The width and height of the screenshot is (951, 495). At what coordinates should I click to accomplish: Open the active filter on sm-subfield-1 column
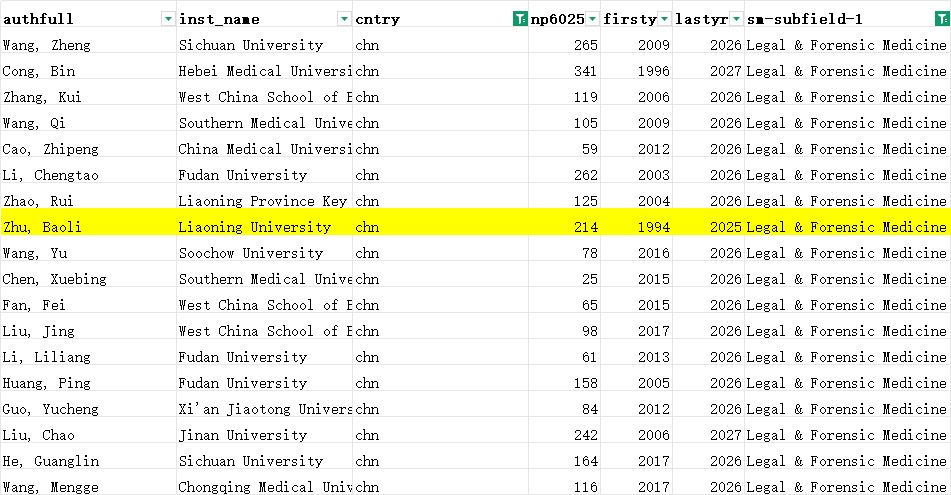[x=942, y=19]
